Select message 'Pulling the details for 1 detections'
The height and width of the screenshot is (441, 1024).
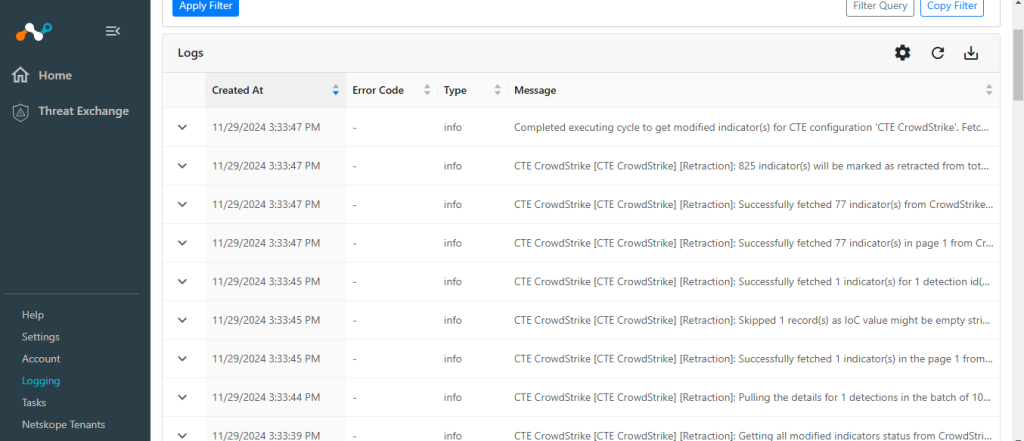pos(754,397)
